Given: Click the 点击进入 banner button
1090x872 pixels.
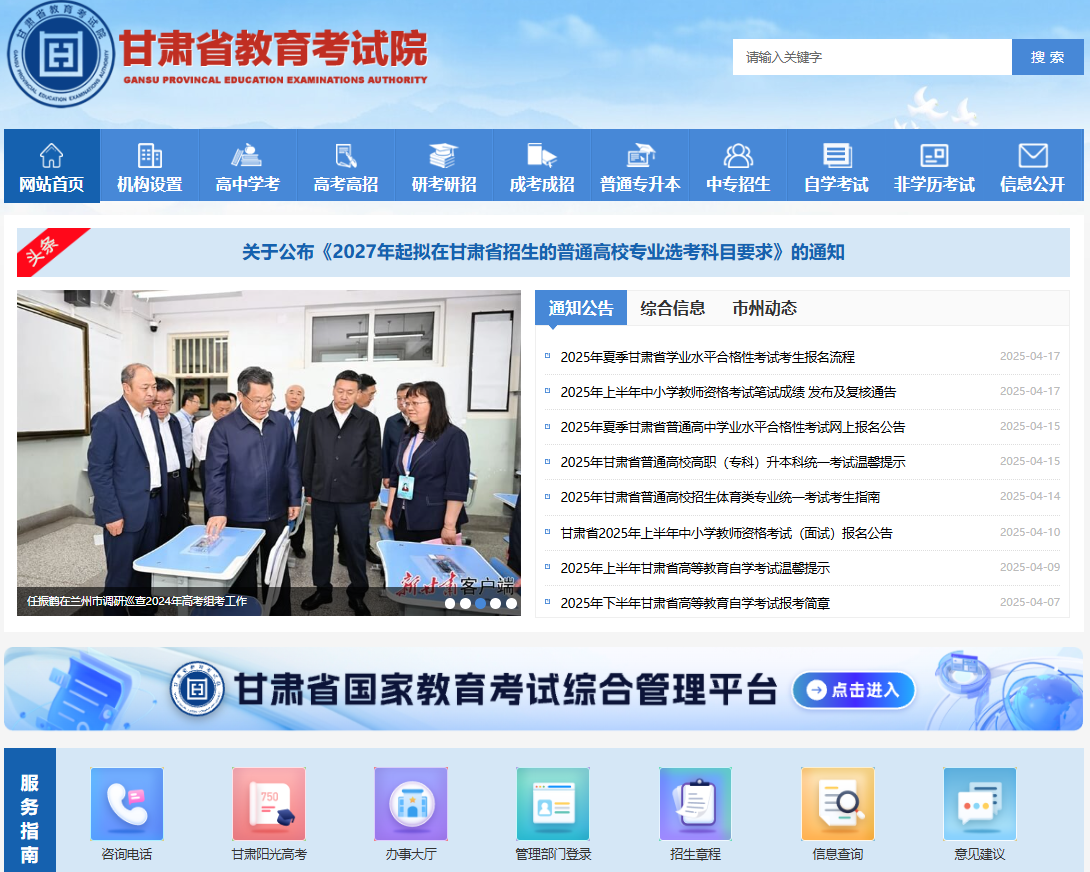Looking at the screenshot, I should (x=854, y=690).
